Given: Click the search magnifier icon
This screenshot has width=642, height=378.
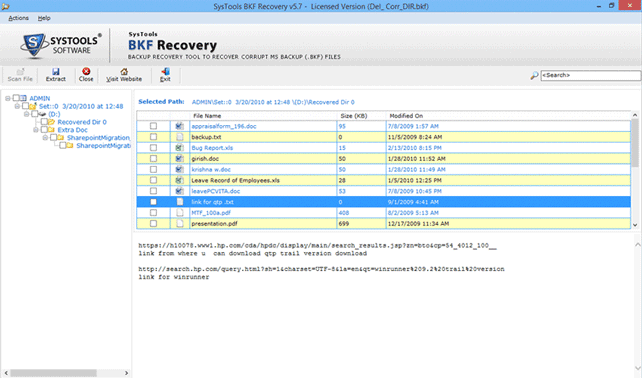Looking at the screenshot, I should (534, 75).
